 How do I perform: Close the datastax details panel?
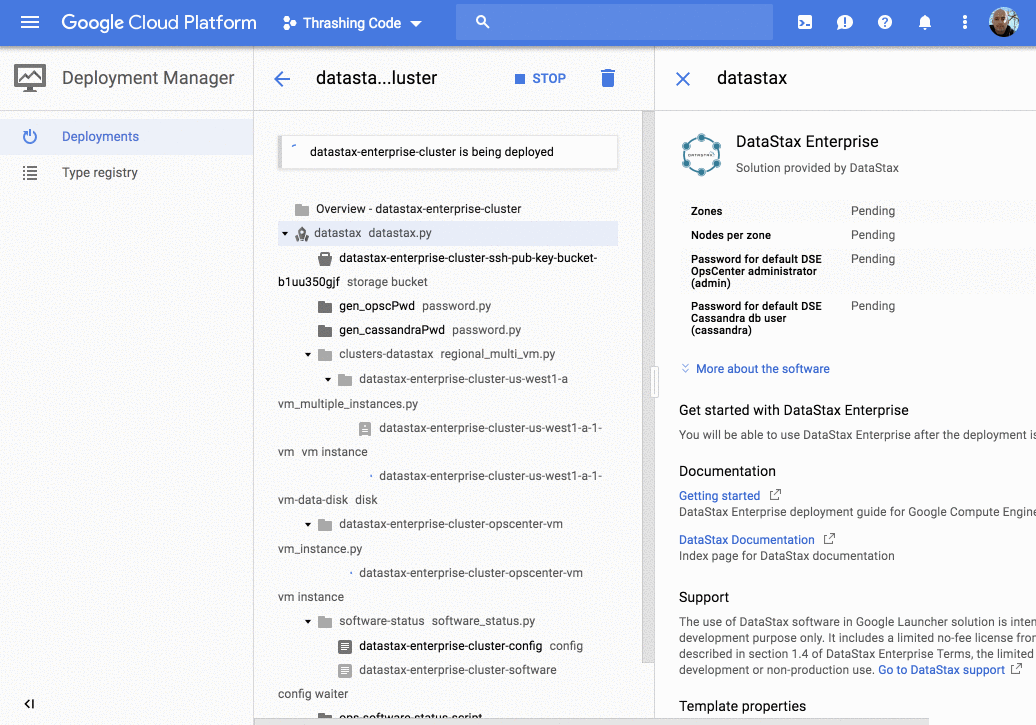(683, 79)
